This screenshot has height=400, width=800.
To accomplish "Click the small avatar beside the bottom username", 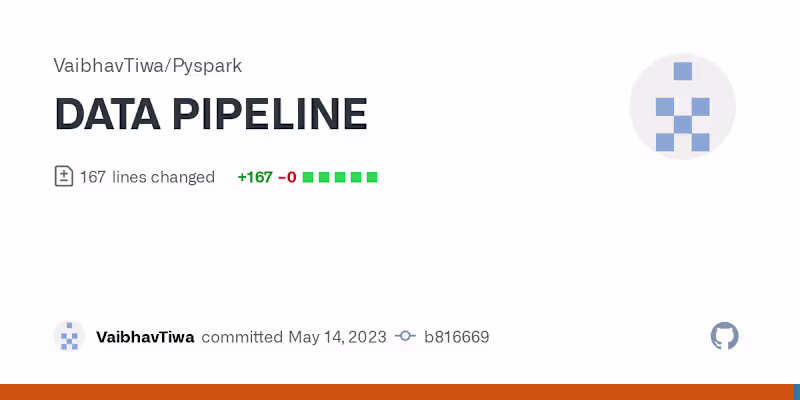I will [x=69, y=337].
